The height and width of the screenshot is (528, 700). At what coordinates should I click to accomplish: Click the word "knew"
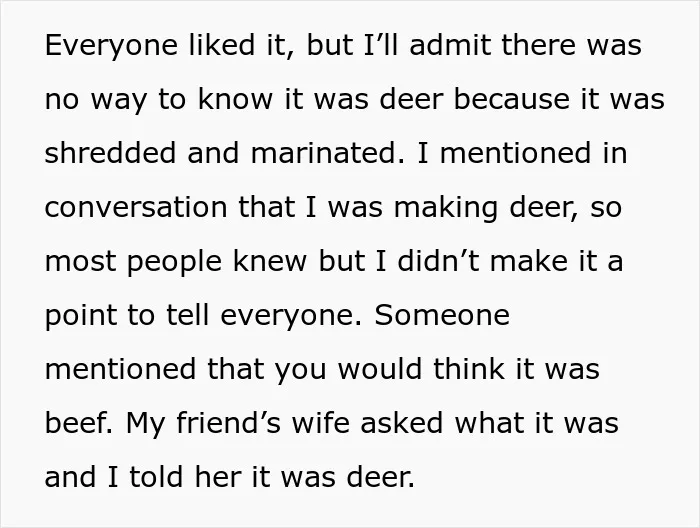click(x=270, y=260)
